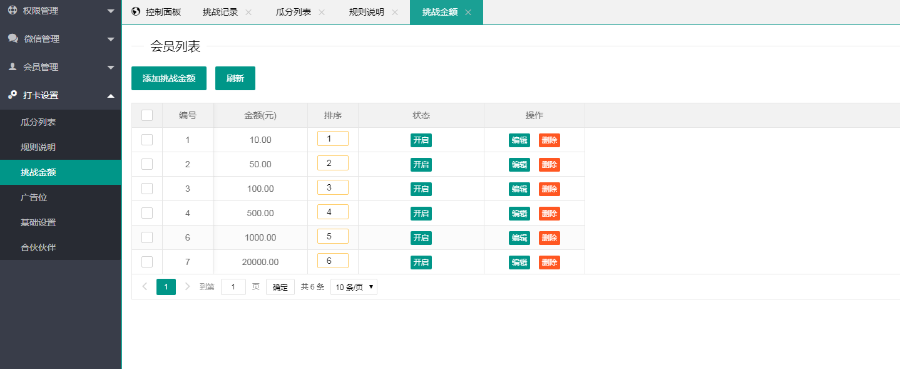Click 编辑 for amount 100.00

click(519, 189)
